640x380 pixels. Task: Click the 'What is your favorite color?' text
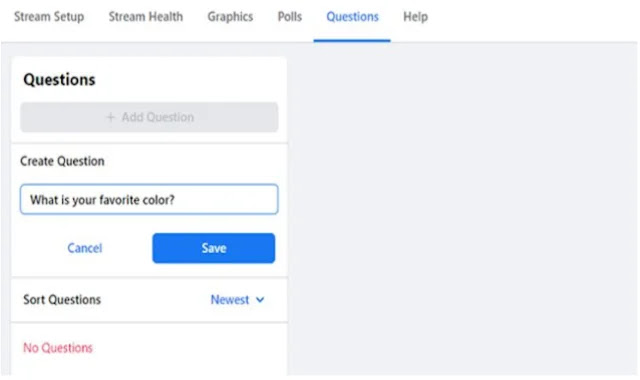pos(102,200)
